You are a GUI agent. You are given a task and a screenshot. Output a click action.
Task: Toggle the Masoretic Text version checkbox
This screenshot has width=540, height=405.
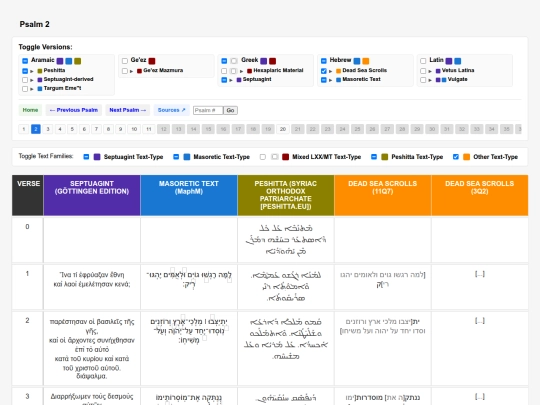coord(324,80)
